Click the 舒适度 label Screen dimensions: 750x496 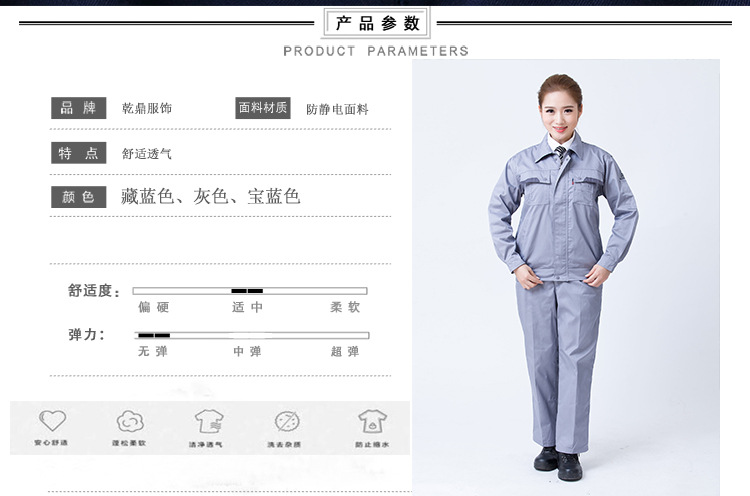tap(94, 291)
